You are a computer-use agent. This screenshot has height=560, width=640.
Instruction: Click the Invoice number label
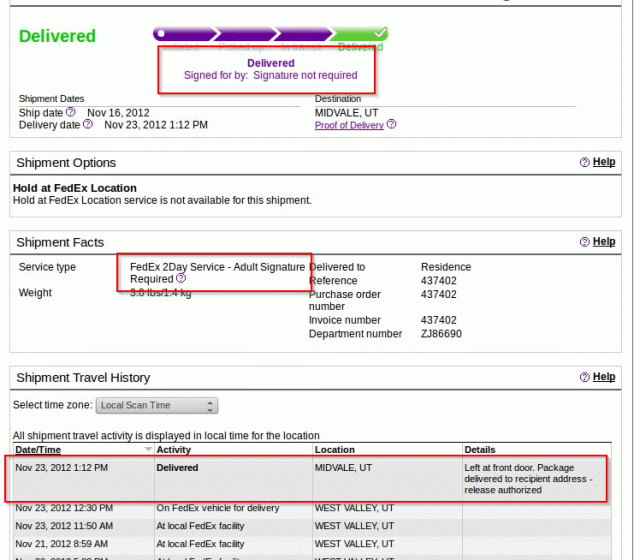344,320
